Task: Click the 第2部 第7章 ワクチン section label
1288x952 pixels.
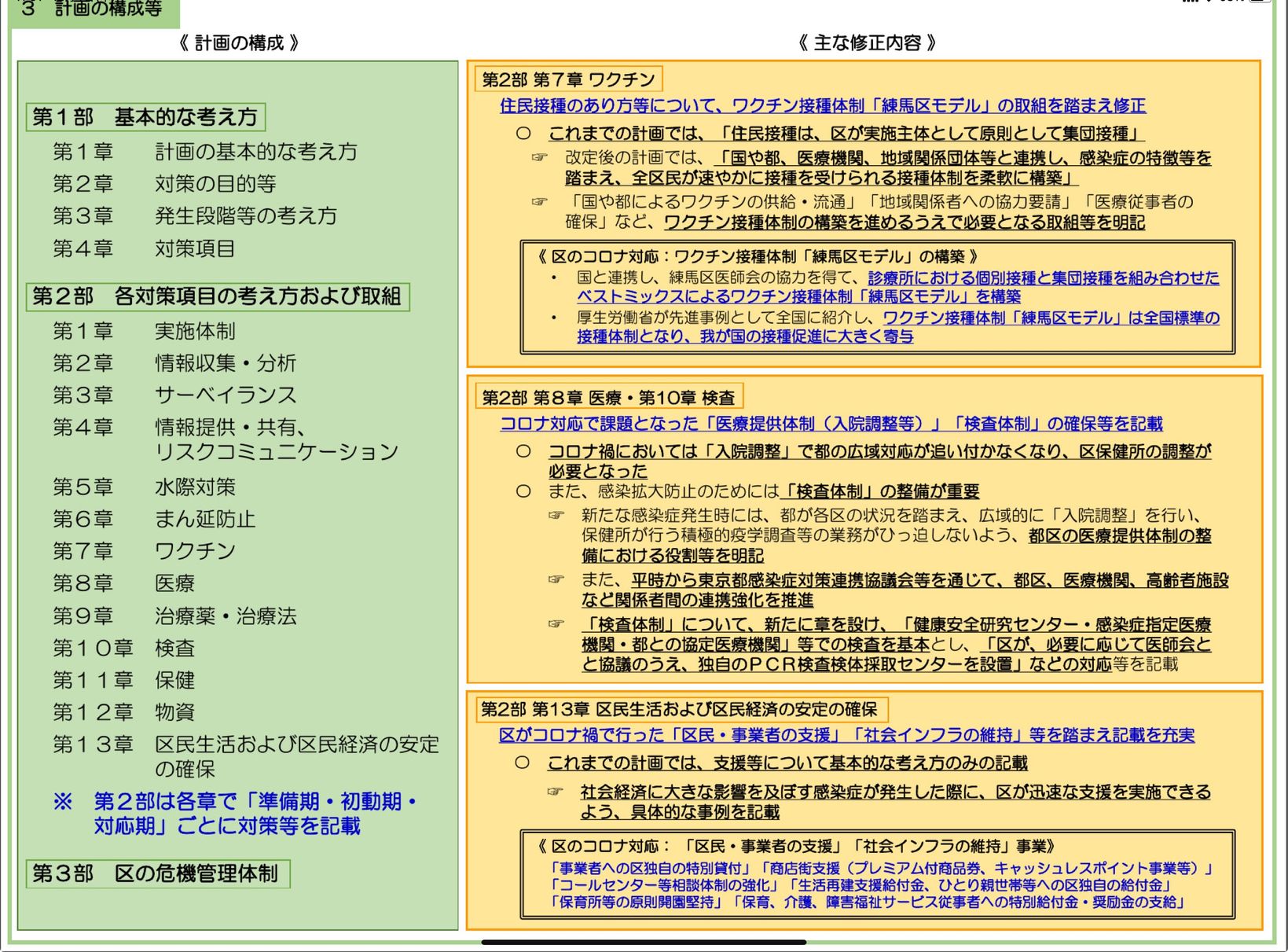Action: click(x=568, y=79)
